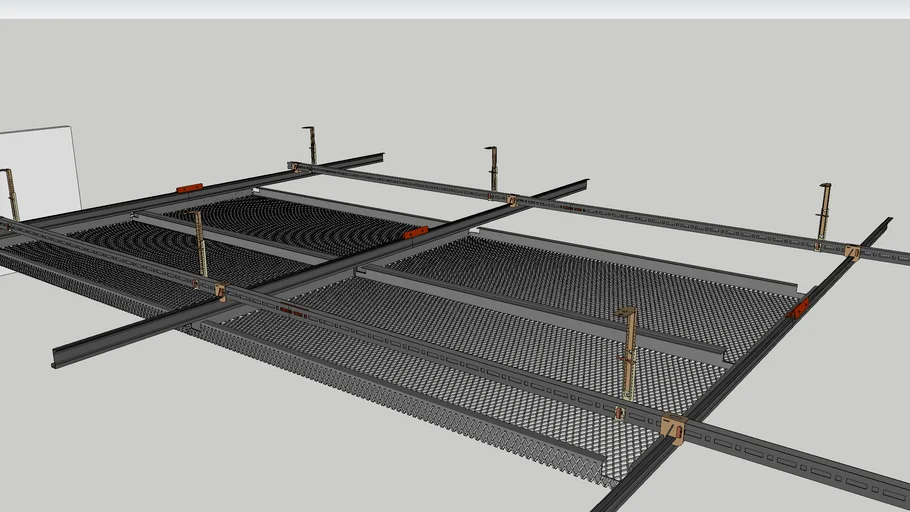910x512 pixels.
Task: Click the hanger rod at the far left edge
Action: tap(11, 193)
